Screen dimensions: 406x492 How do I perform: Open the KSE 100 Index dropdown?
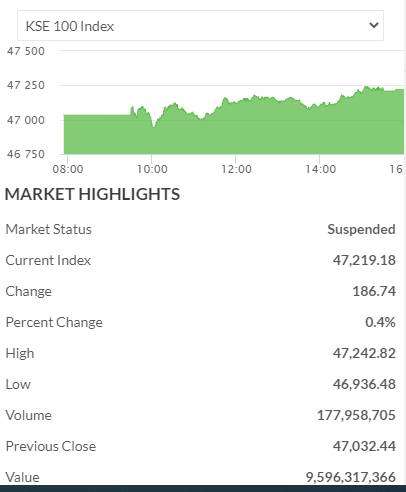tap(200, 26)
